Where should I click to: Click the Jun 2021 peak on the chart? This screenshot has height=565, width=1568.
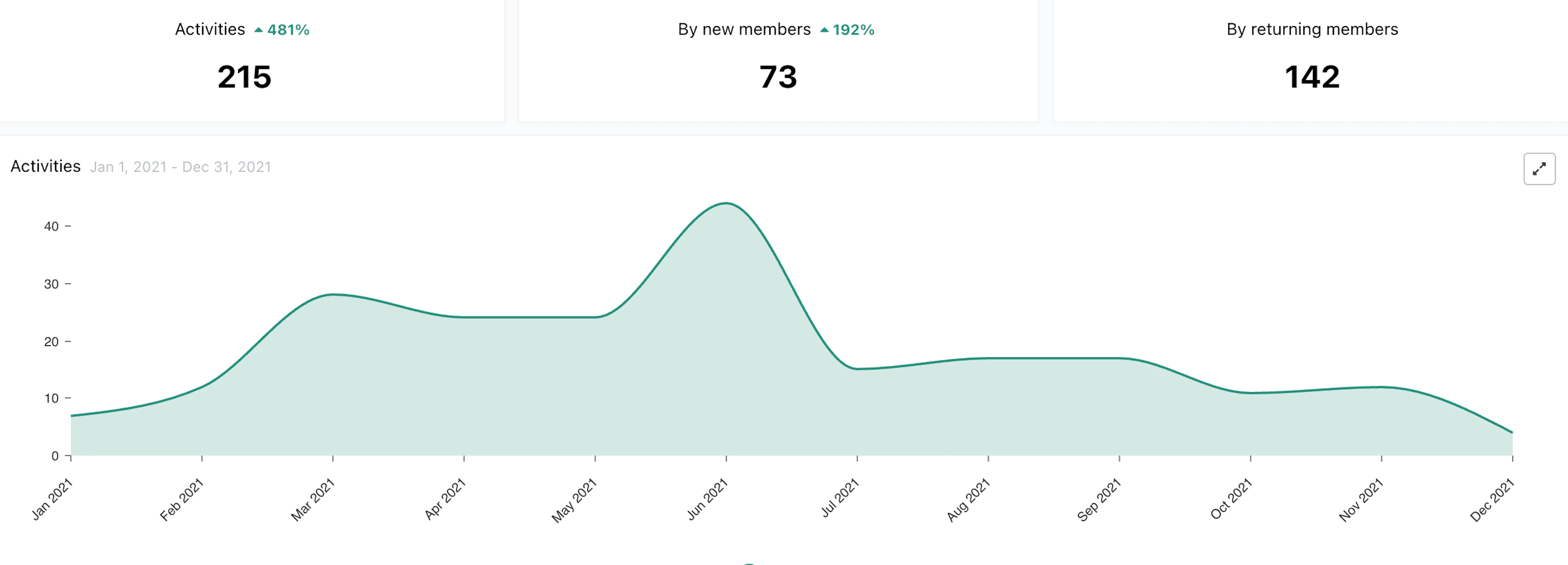[x=726, y=203]
